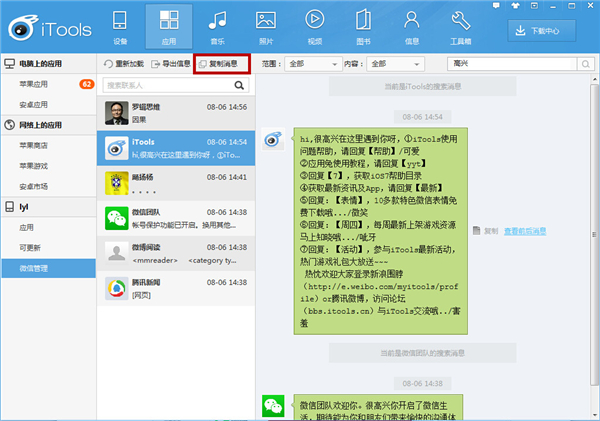Click the message search magnifier icon

click(585, 64)
